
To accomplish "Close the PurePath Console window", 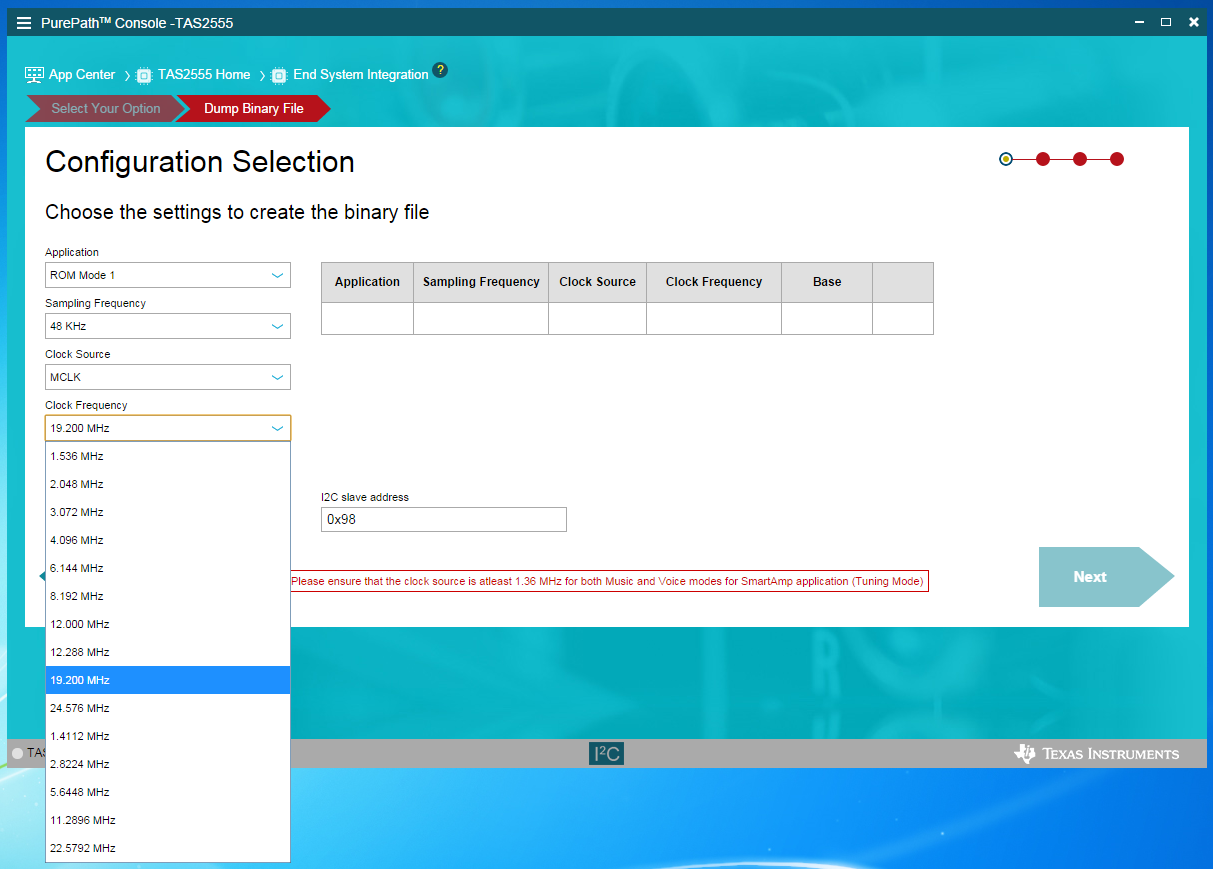I will tap(1193, 22).
